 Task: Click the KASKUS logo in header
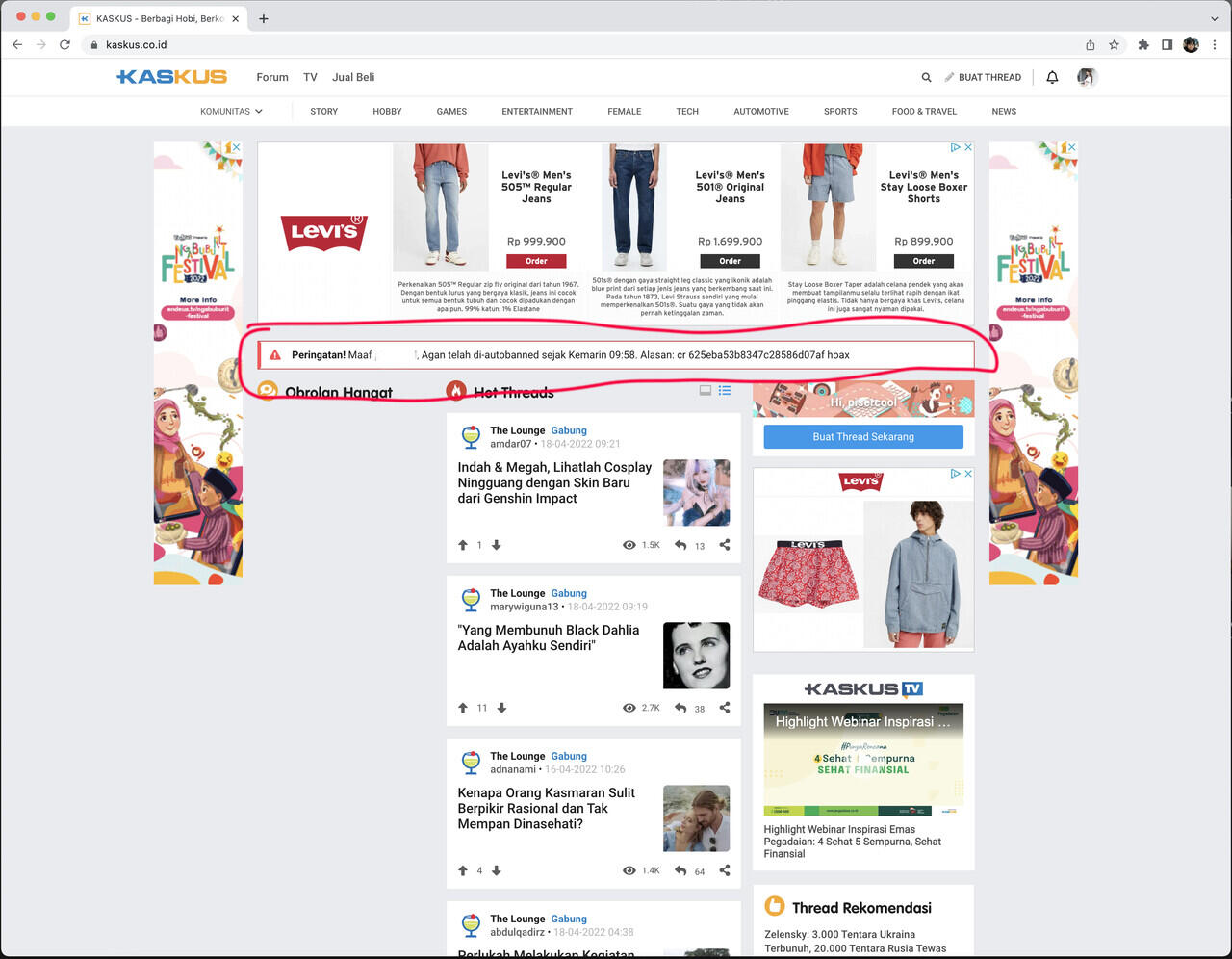pos(171,77)
